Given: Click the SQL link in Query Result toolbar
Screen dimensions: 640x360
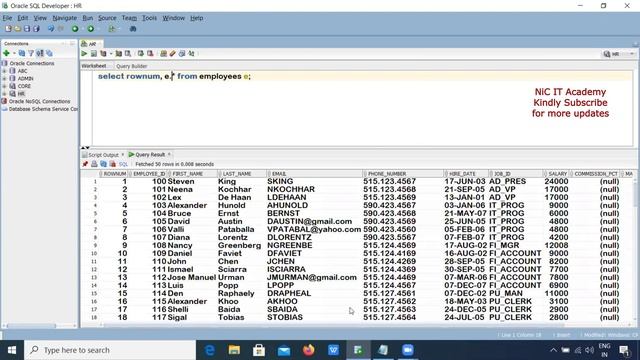Looking at the screenshot, I should tap(123, 164).
